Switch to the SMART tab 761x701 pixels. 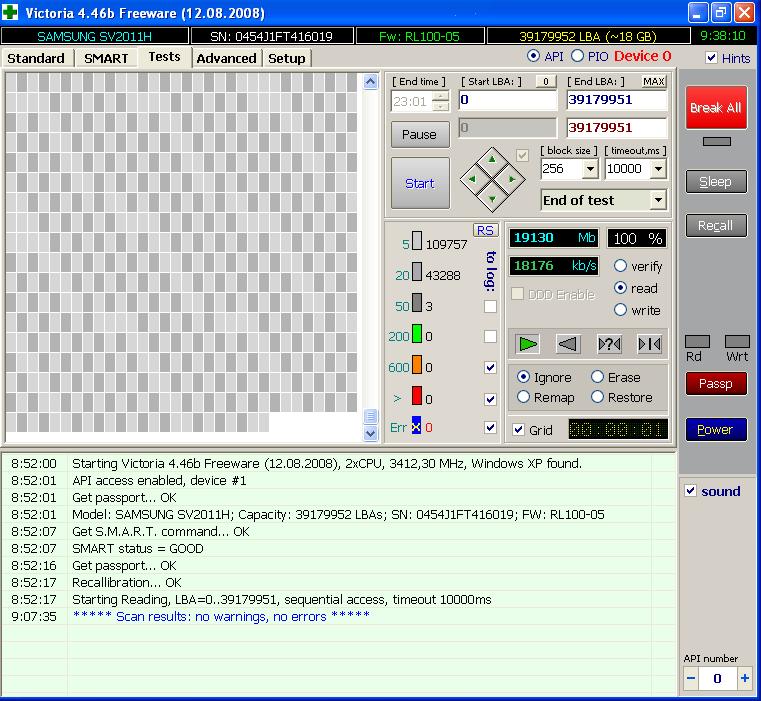pos(106,58)
